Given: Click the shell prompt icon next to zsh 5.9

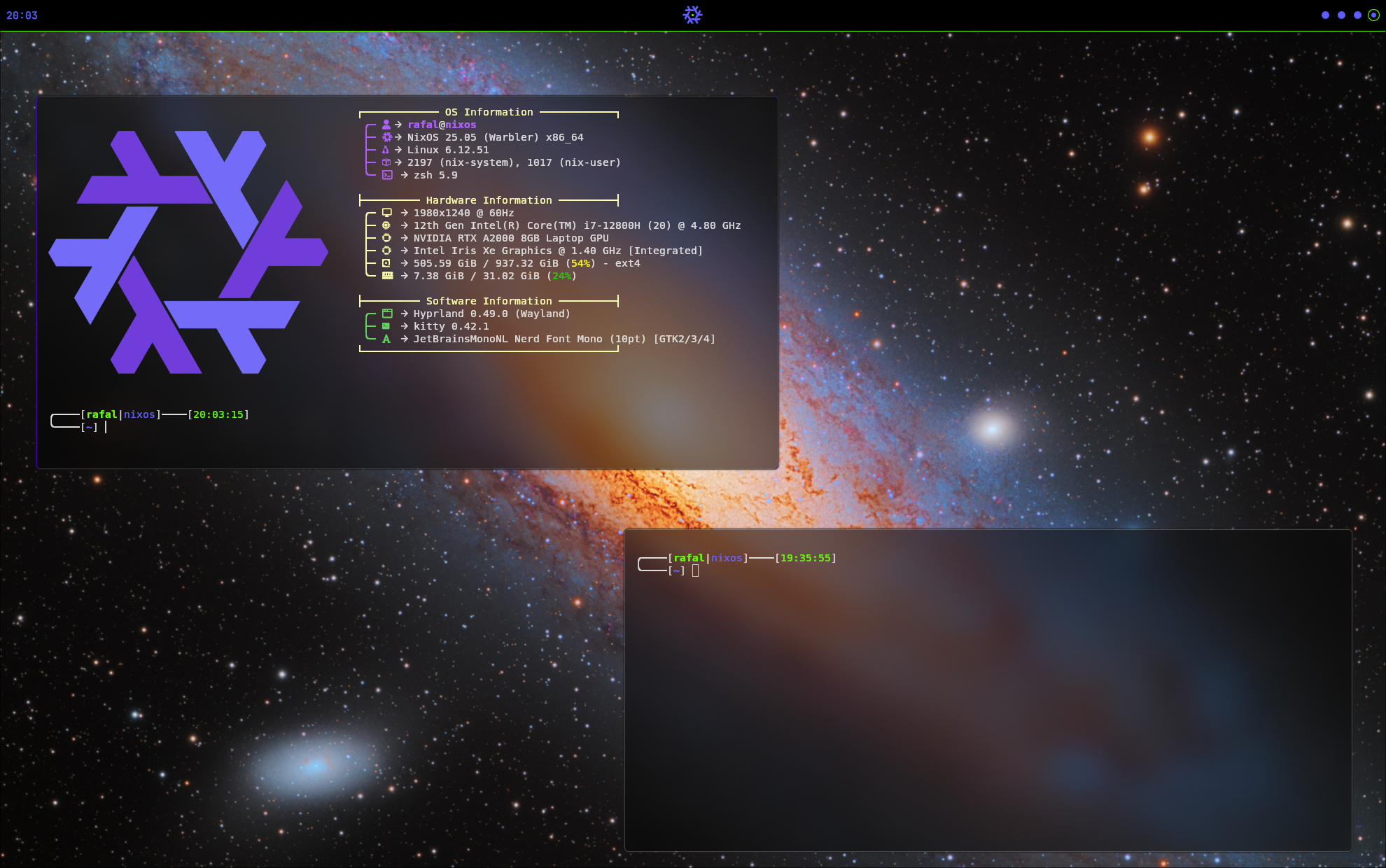Looking at the screenshot, I should tap(387, 175).
